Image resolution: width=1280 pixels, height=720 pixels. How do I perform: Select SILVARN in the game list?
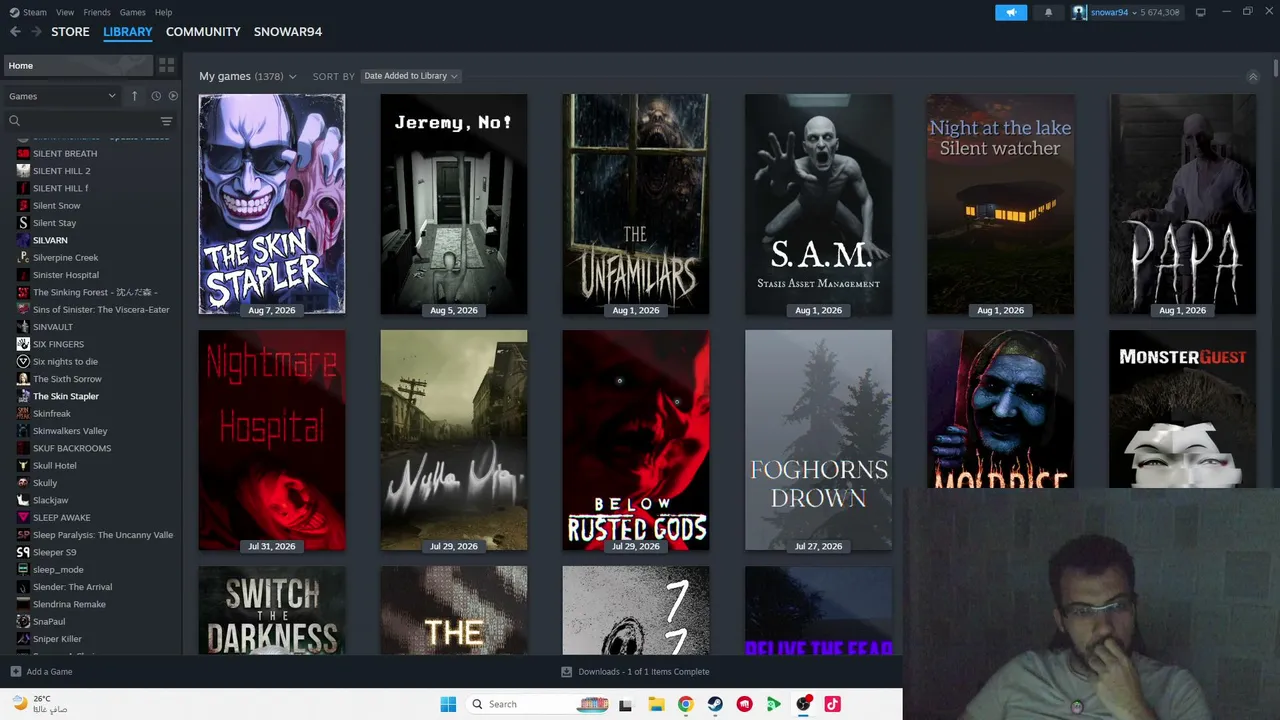click(x=50, y=240)
